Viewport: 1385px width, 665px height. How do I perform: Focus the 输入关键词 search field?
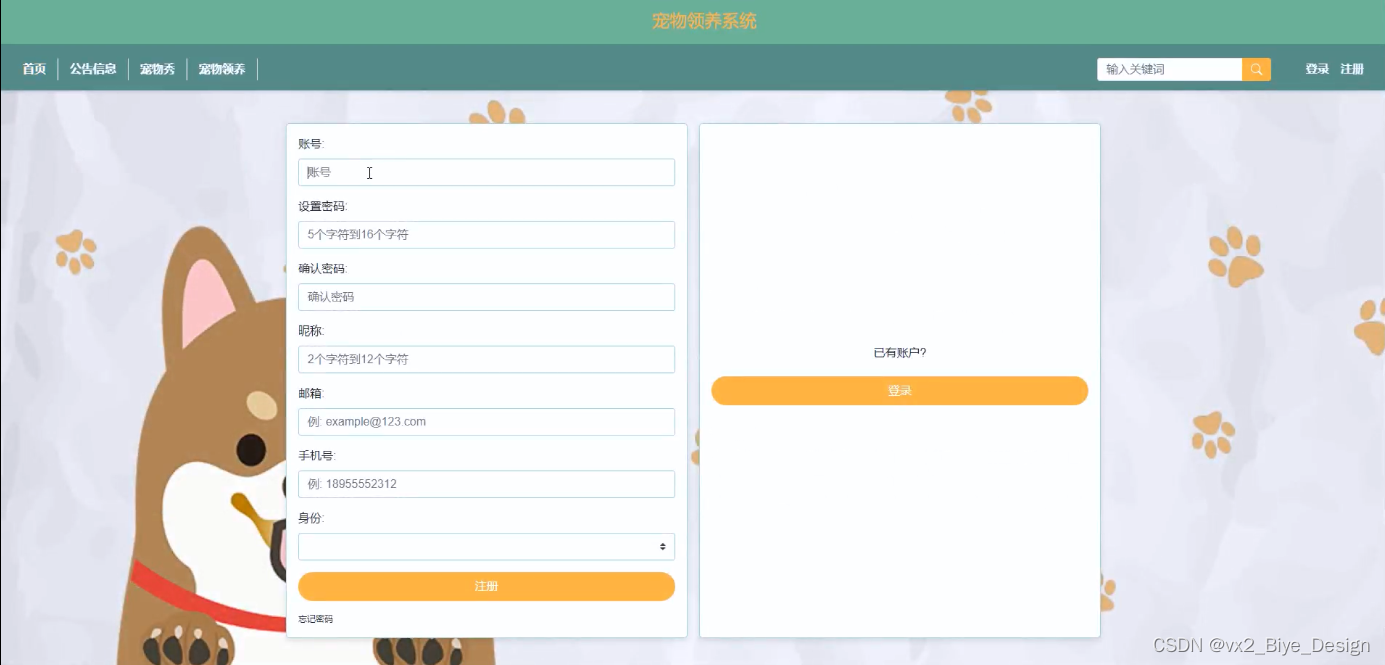click(1169, 69)
